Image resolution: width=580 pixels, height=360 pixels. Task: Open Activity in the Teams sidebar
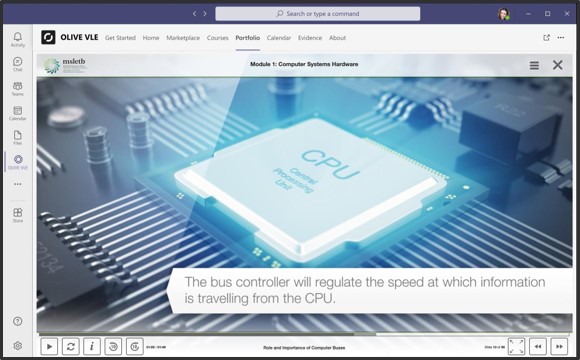18,39
